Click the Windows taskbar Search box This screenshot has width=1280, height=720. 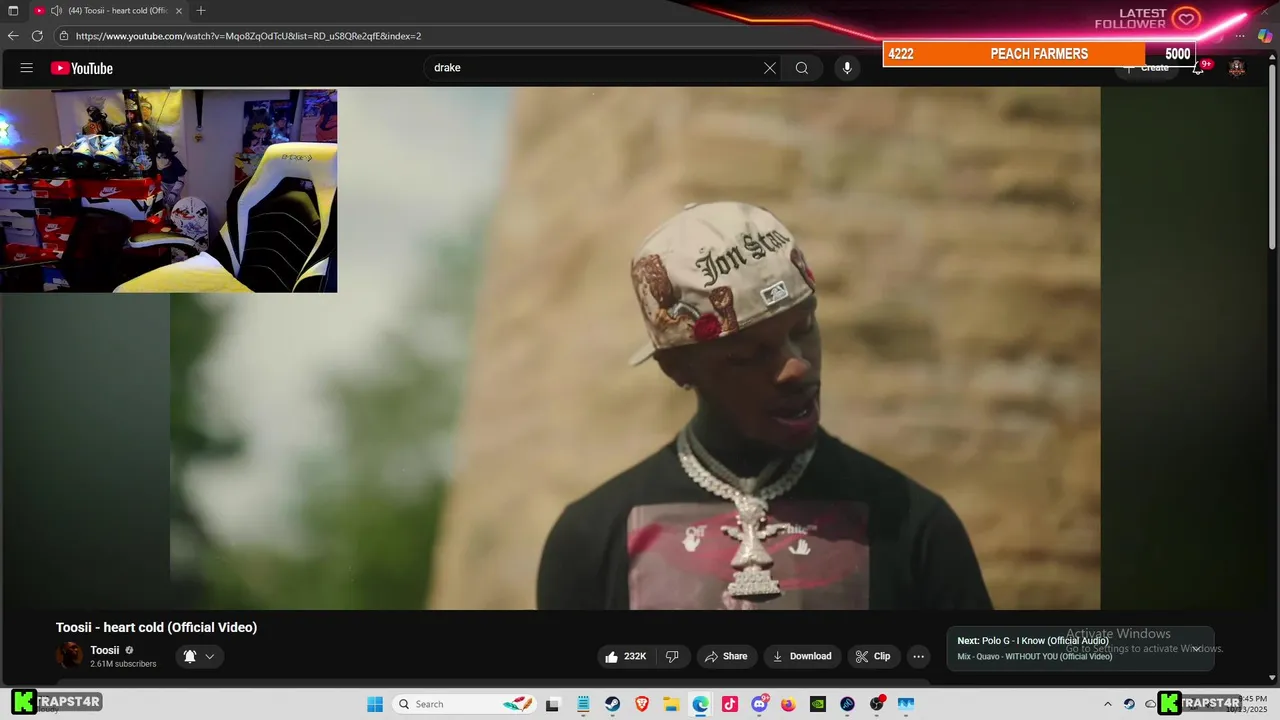[x=465, y=704]
